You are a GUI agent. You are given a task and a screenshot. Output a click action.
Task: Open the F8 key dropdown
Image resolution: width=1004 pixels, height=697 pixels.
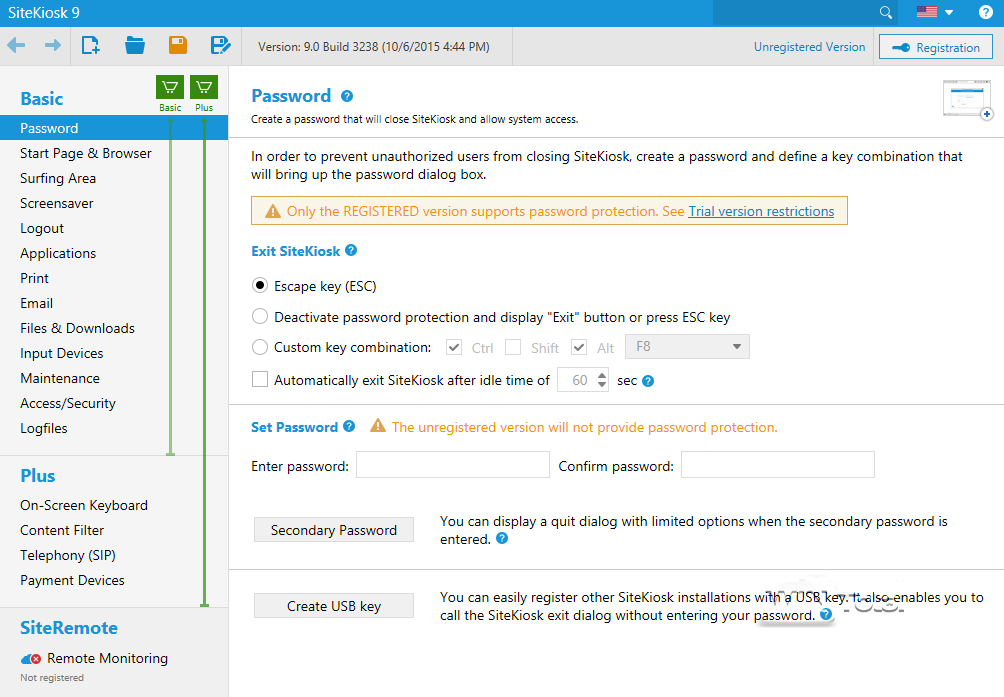point(687,346)
